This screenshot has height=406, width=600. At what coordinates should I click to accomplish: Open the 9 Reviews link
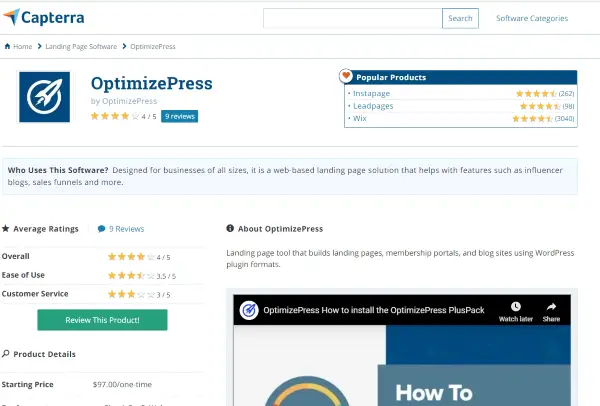coord(126,229)
